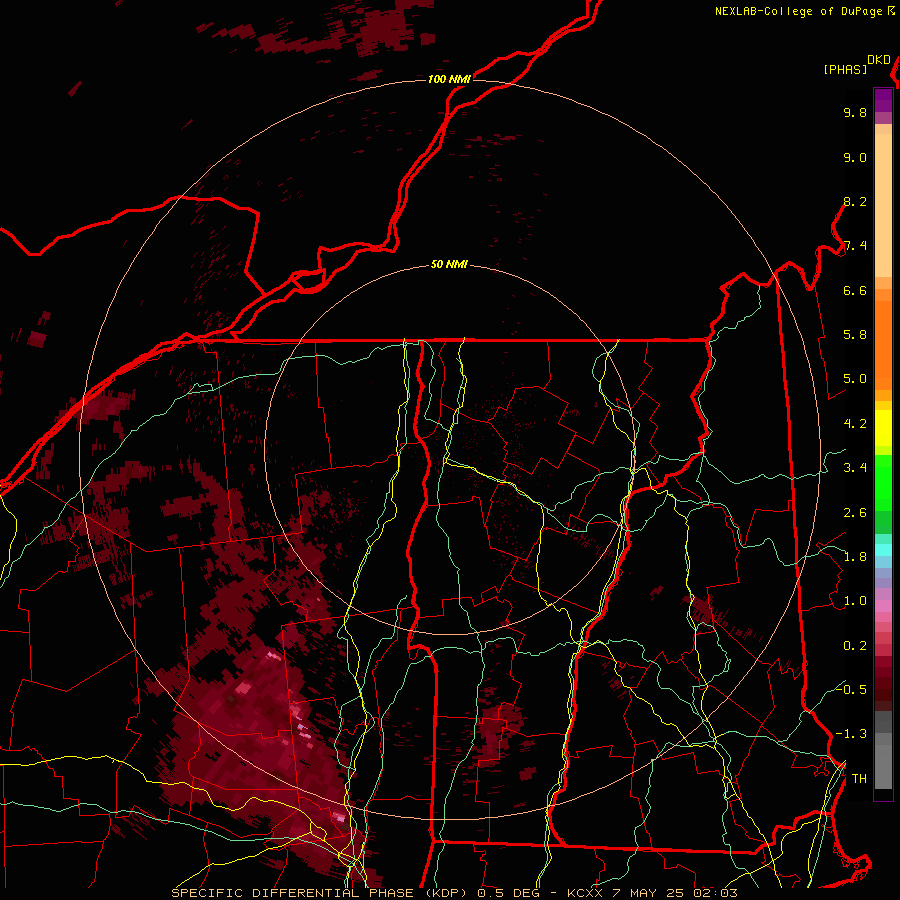
Task: Click the [PHAS] legend heading
Action: (x=845, y=69)
